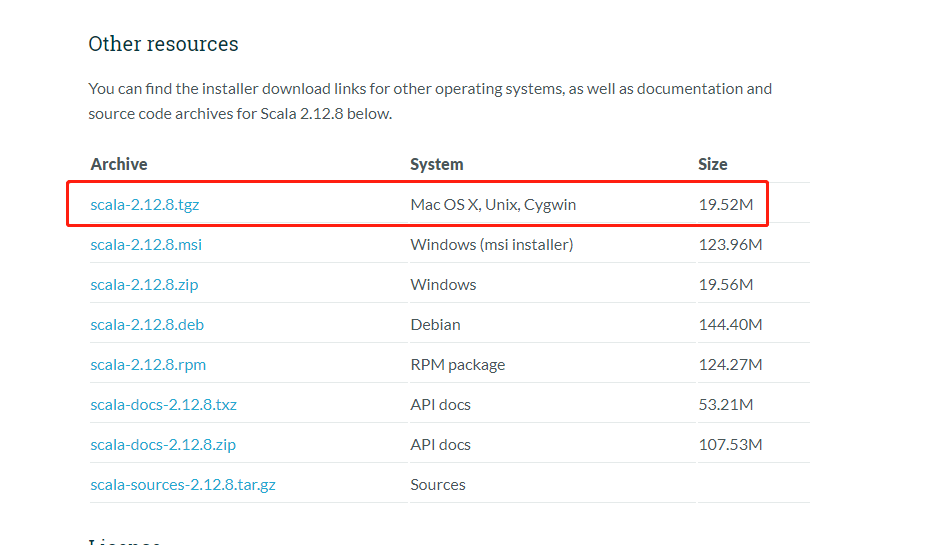The width and height of the screenshot is (950, 545).
Task: Open scala-docs-2.12.8.zip link
Action: (163, 444)
